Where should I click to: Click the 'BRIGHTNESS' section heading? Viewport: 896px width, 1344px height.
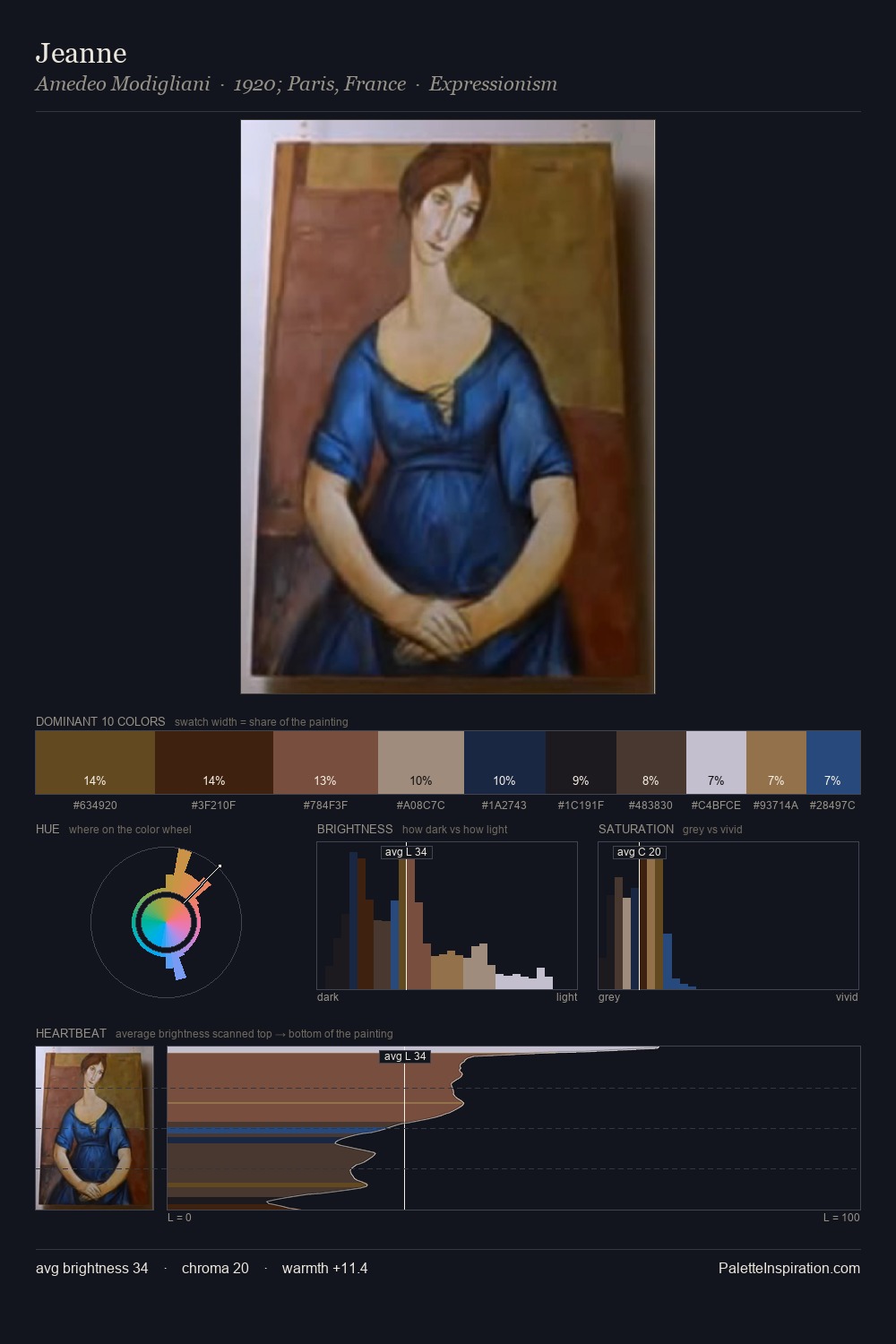coord(355,829)
